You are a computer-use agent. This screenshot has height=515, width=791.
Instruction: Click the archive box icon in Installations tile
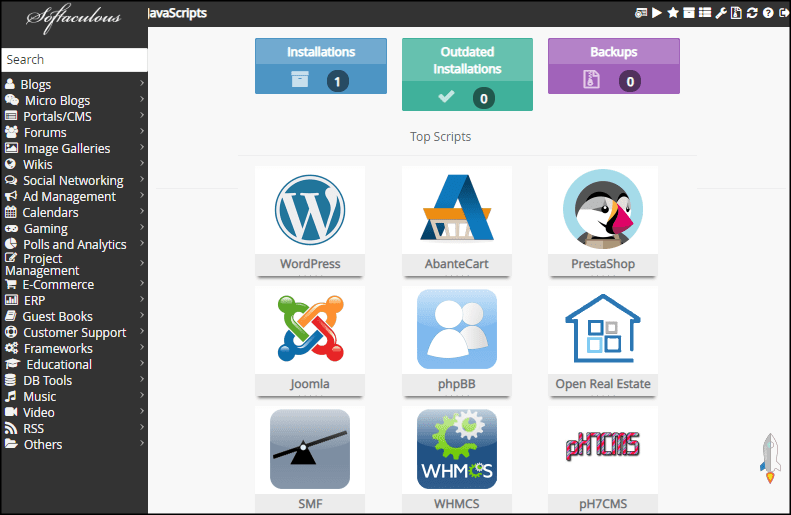(x=300, y=79)
